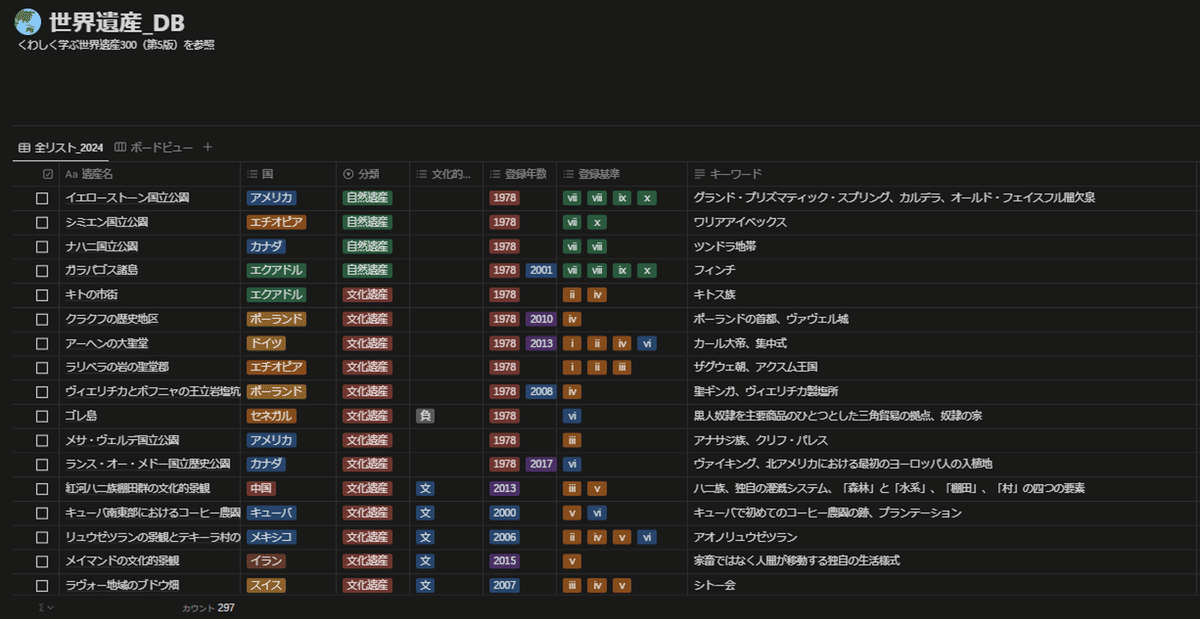Click the 2007 year tag in ラヴォー row
The height and width of the screenshot is (619, 1200).
[505, 585]
